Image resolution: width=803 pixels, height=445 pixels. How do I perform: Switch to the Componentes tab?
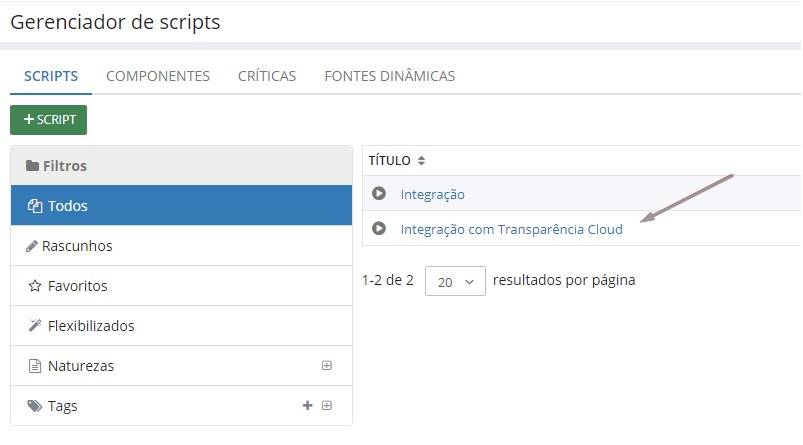tap(158, 76)
